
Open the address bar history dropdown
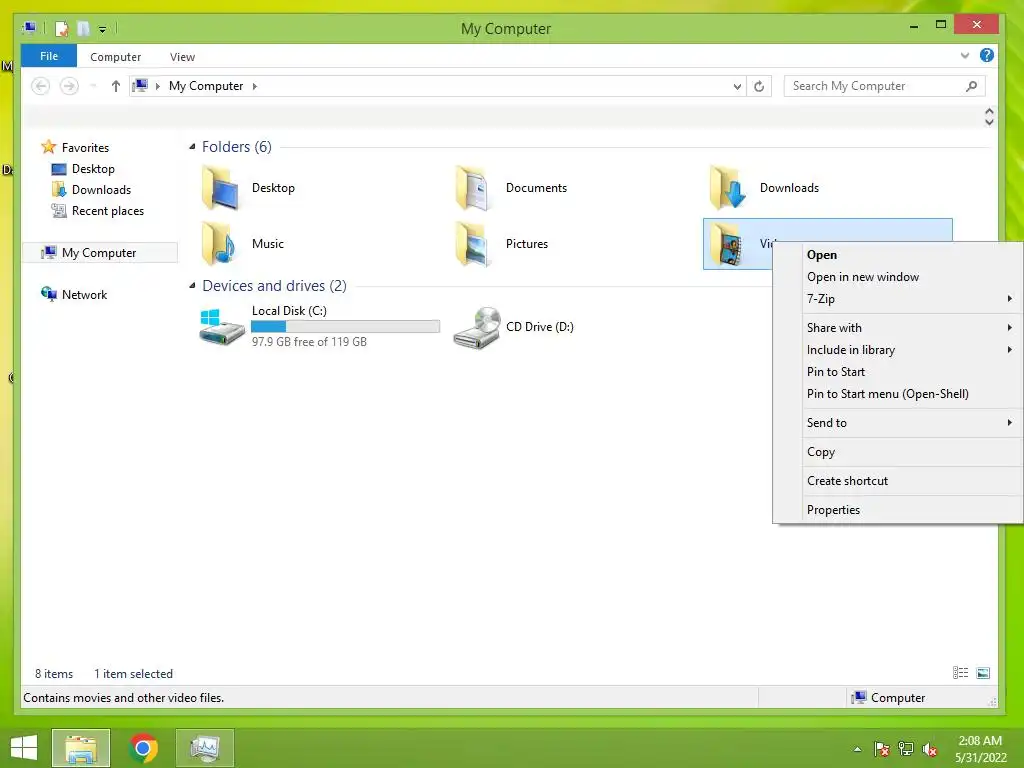[x=737, y=86]
